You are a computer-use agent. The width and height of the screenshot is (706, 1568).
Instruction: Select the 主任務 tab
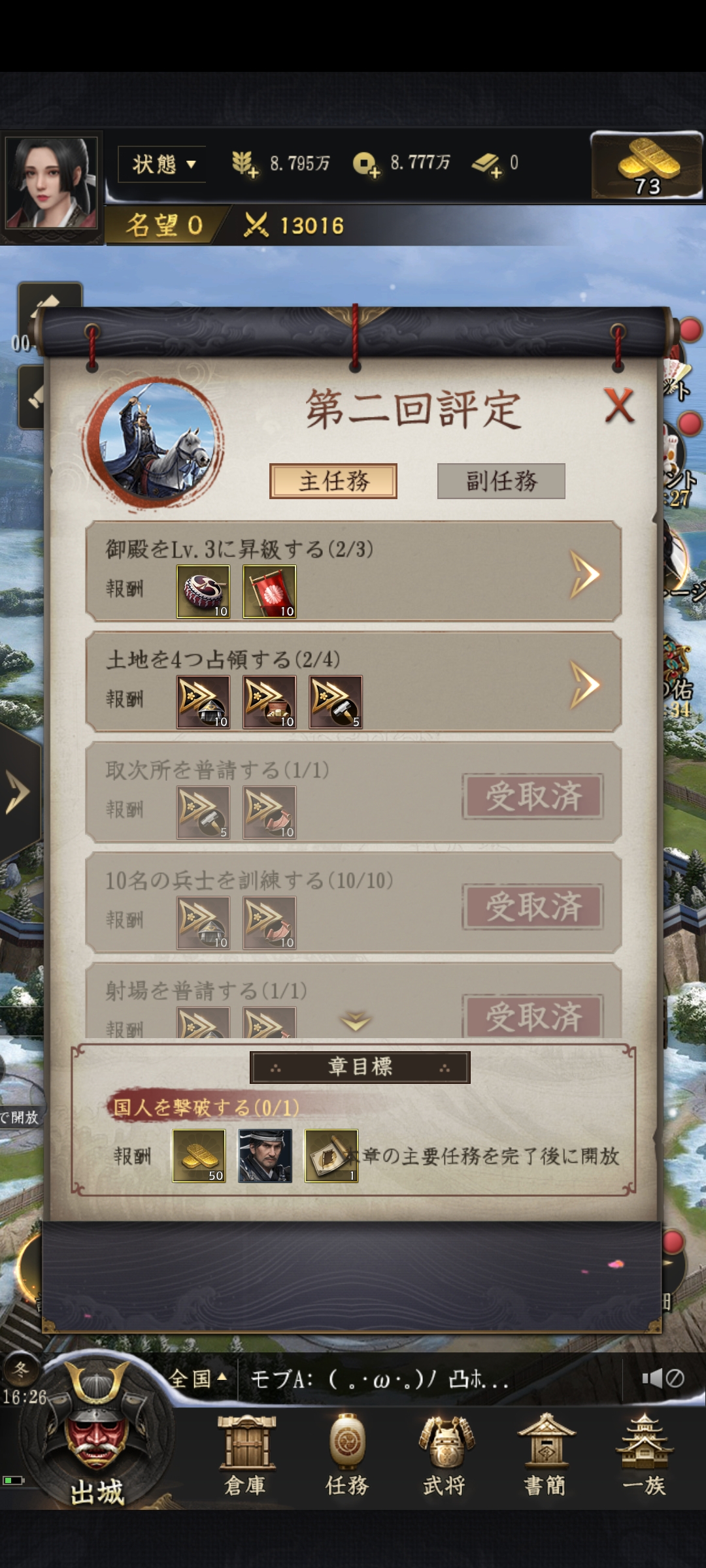point(333,482)
